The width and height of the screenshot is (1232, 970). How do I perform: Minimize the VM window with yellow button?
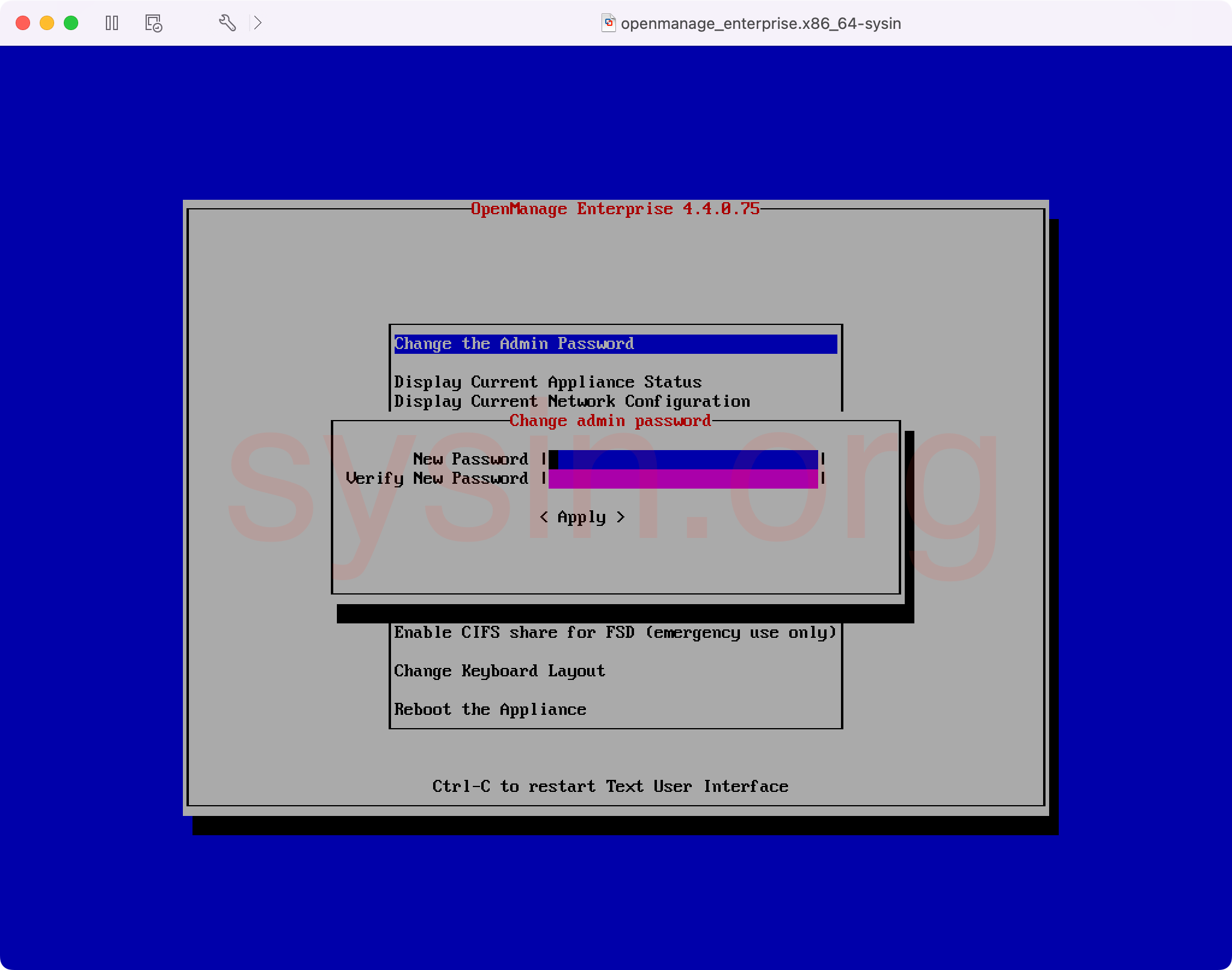click(47, 23)
